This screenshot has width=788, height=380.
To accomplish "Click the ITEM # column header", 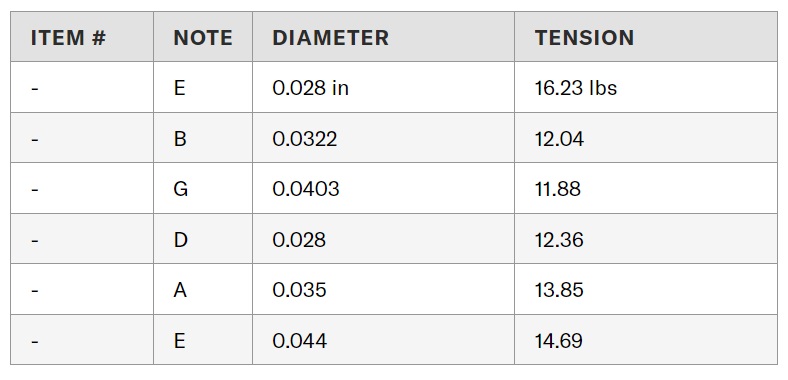I will pos(68,38).
